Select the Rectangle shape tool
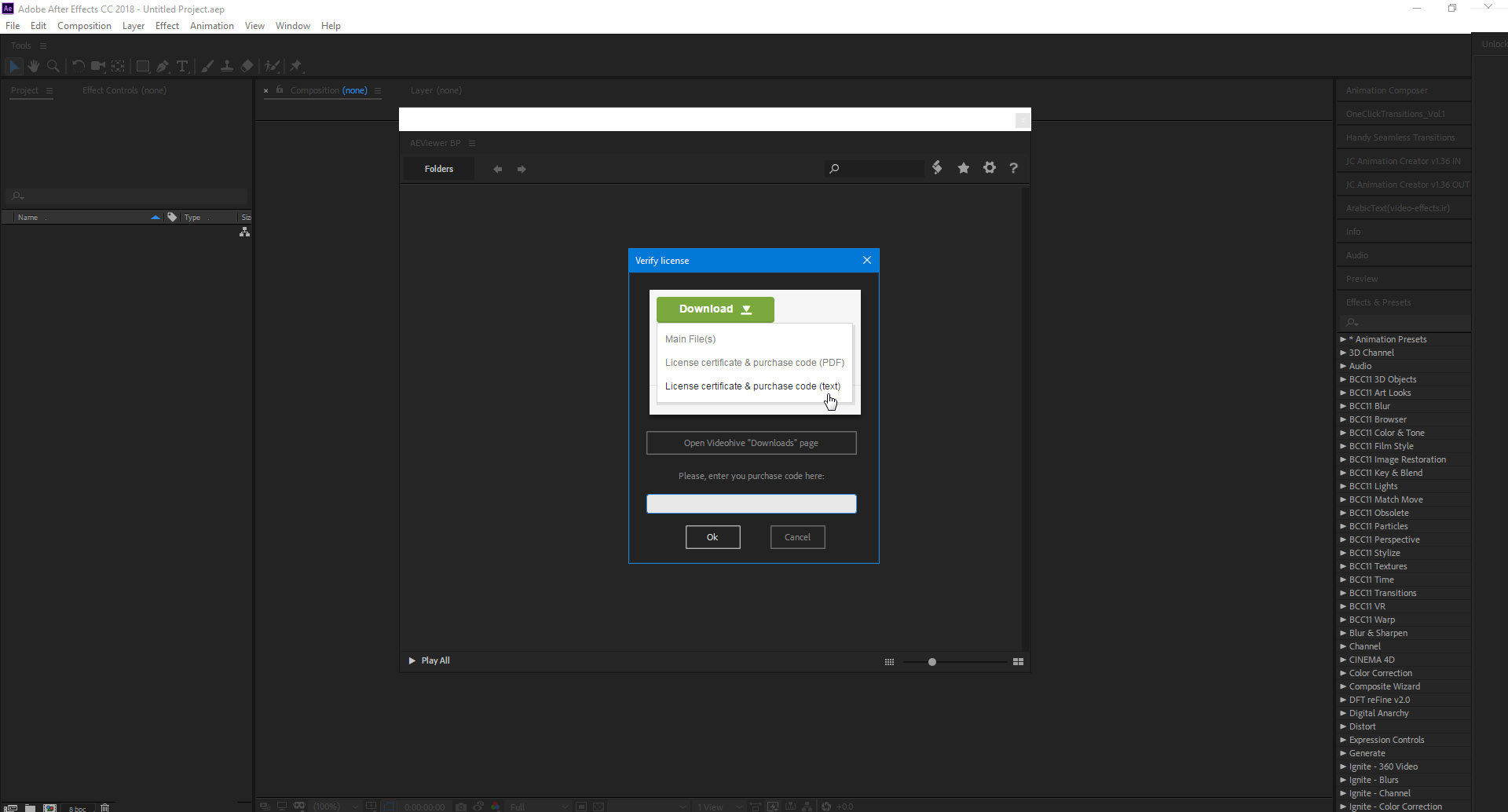This screenshot has width=1508, height=812. 143,67
